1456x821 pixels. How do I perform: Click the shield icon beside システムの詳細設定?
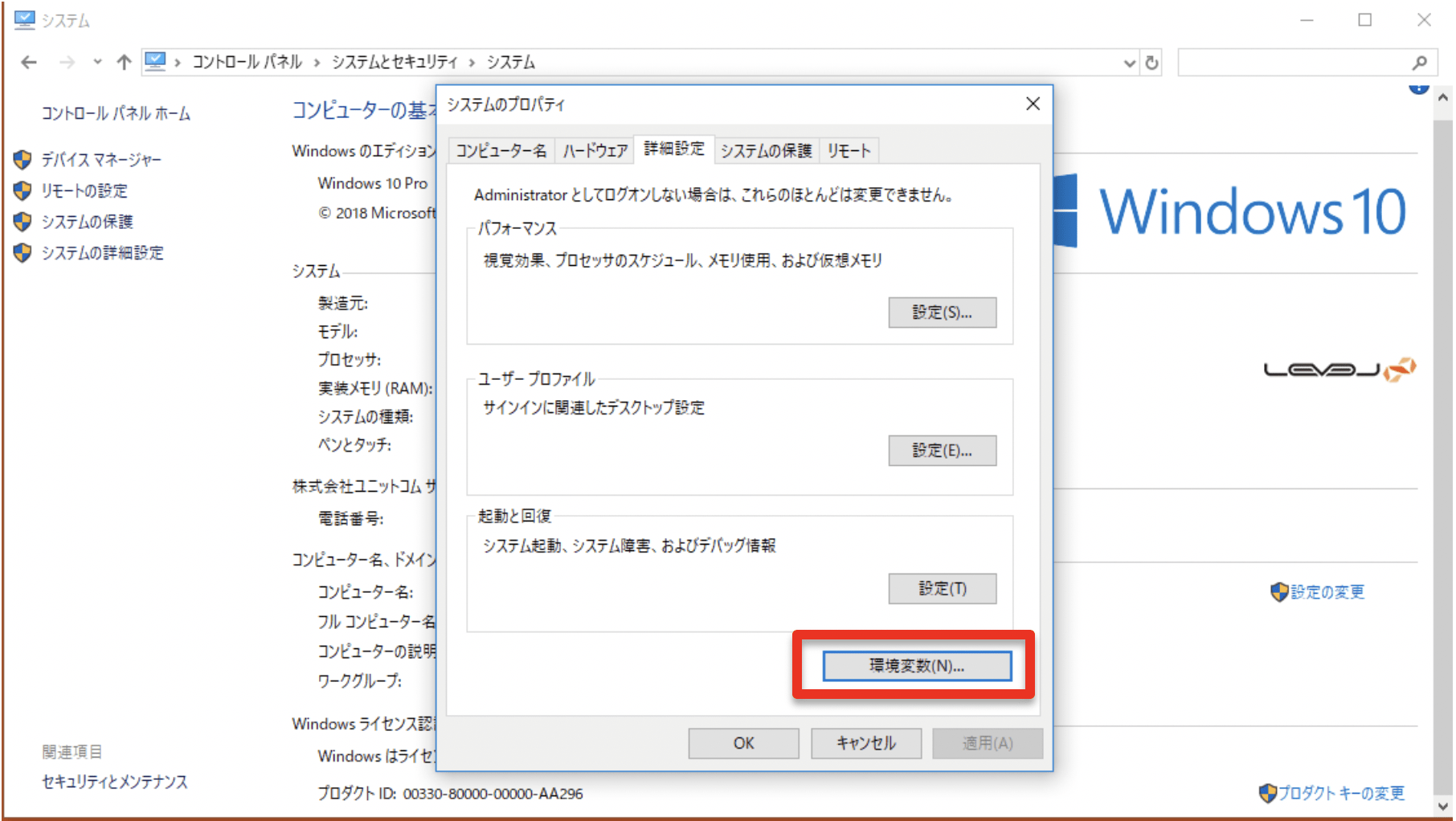[x=22, y=253]
